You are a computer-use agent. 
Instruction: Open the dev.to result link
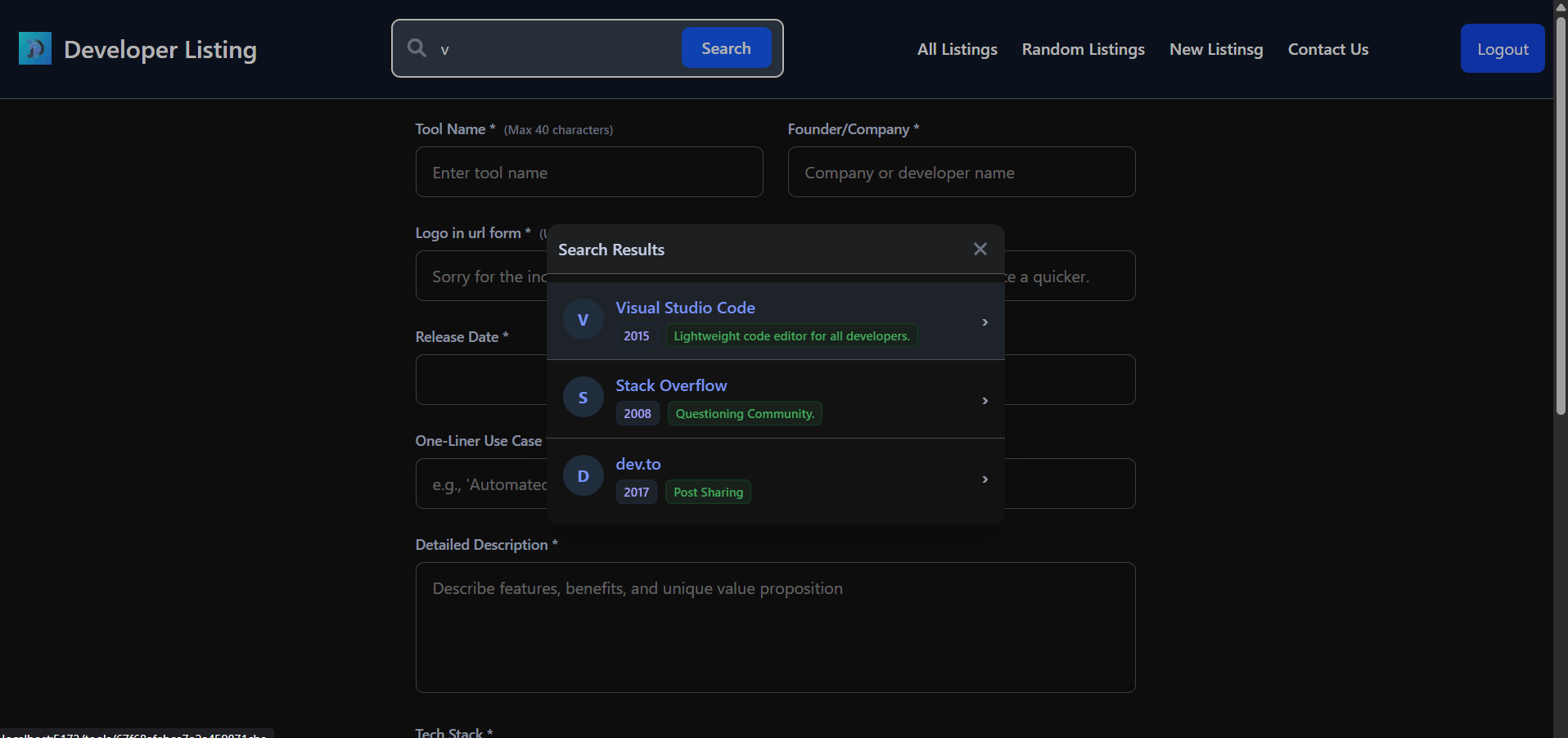tap(638, 464)
